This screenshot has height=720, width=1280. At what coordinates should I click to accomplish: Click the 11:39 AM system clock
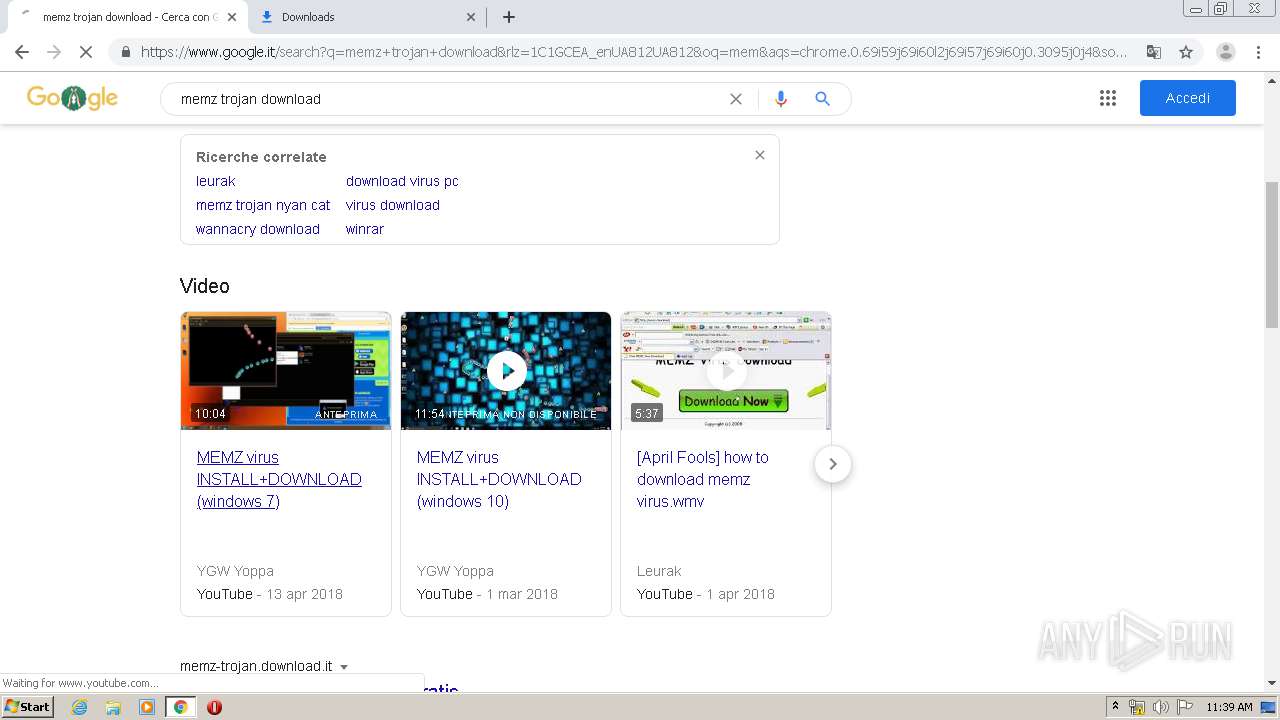click(1229, 707)
